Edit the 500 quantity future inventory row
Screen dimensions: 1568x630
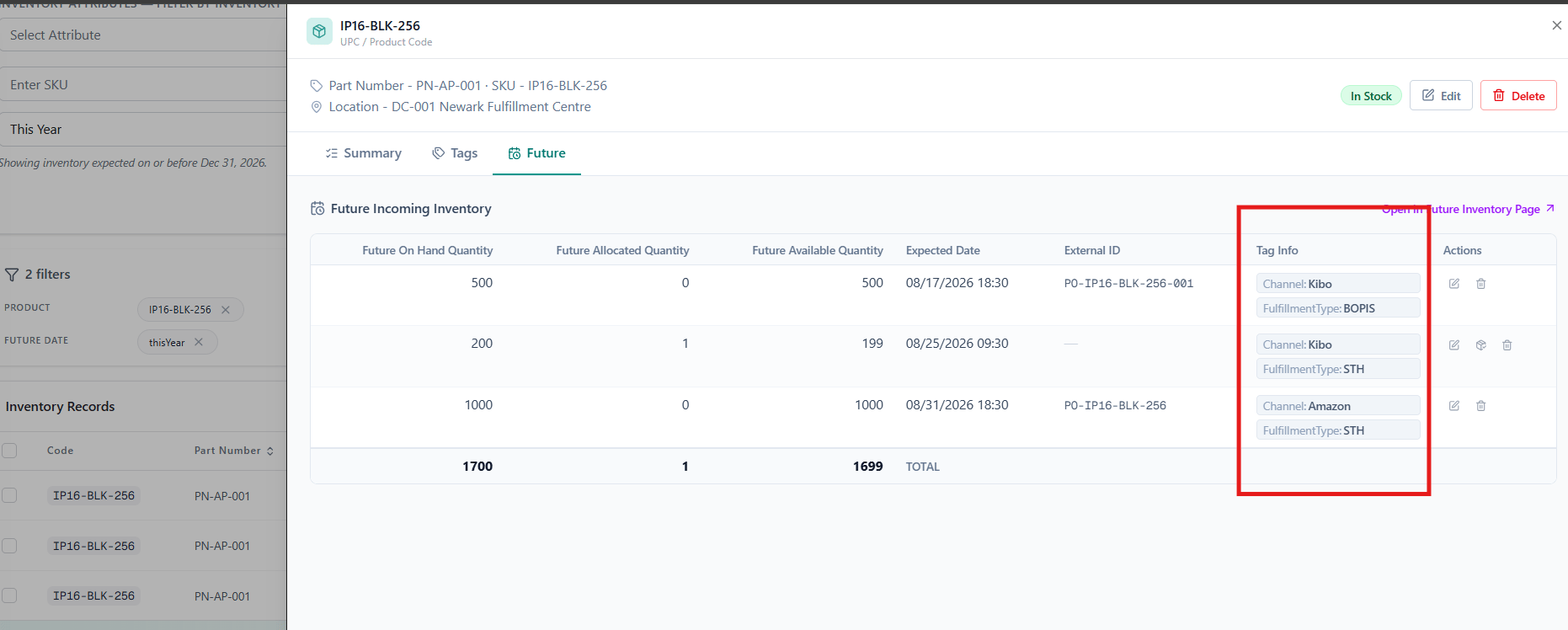1454,284
